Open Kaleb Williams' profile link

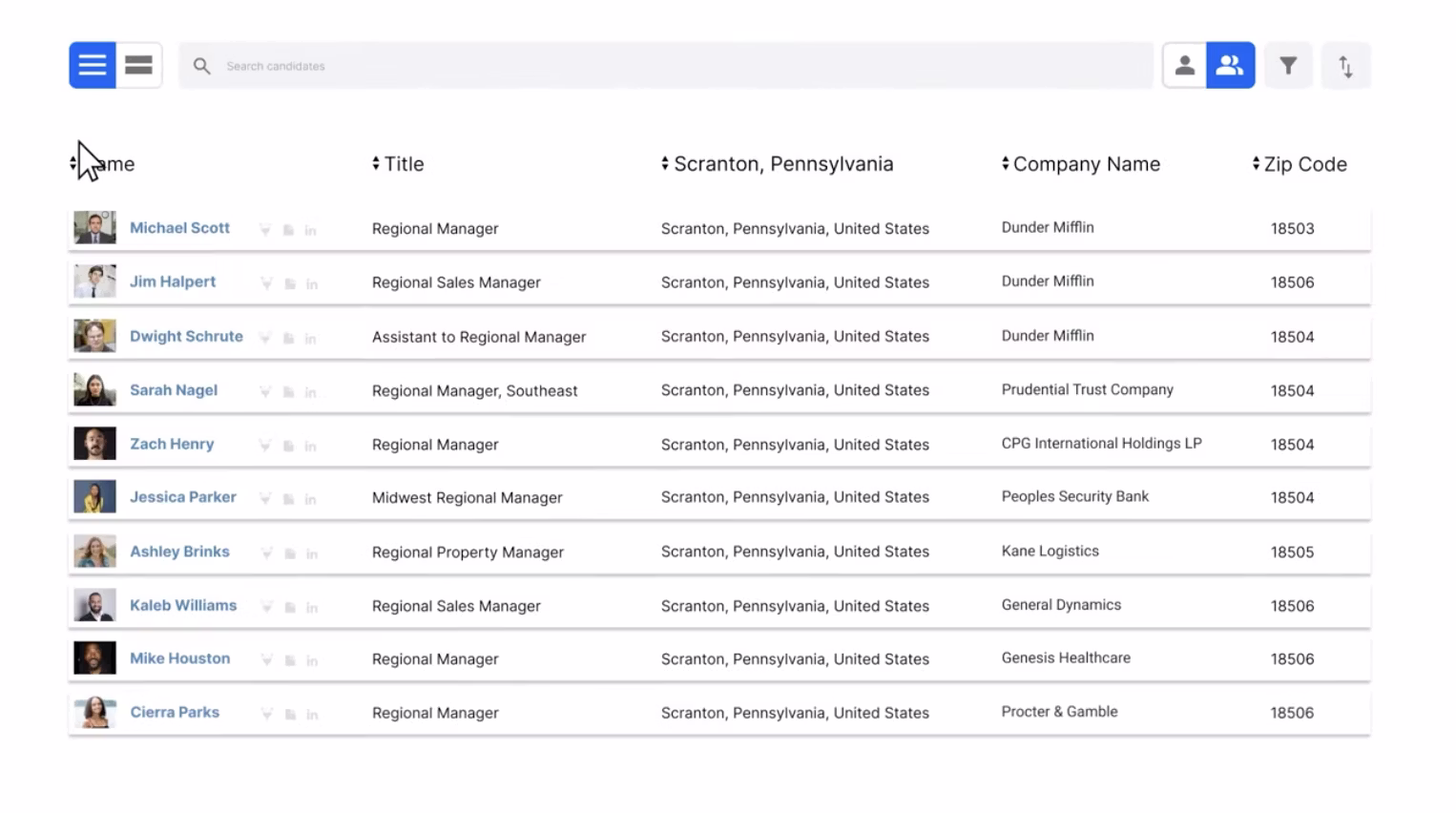click(x=182, y=605)
